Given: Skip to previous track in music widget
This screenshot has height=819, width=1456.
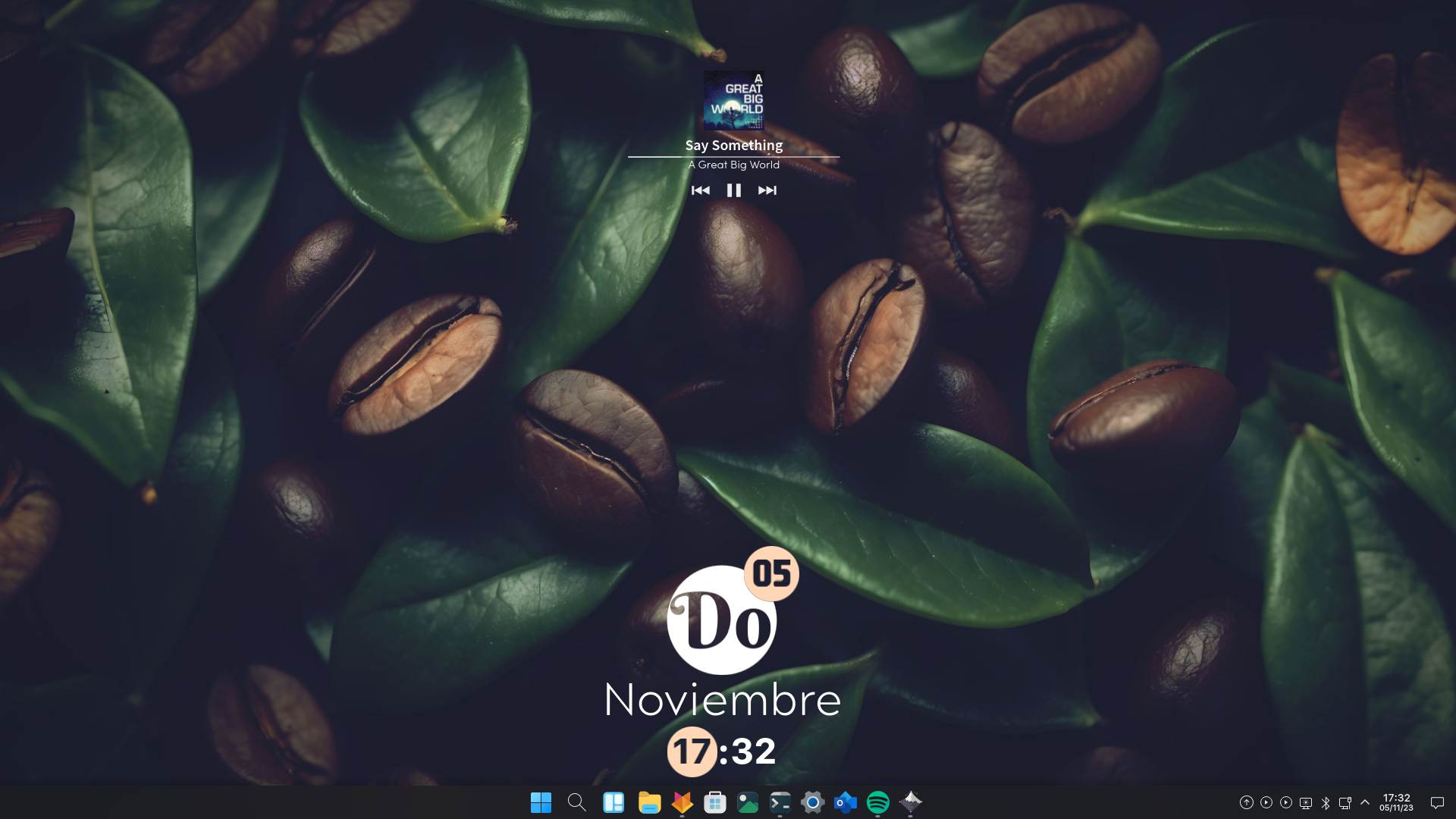Looking at the screenshot, I should coord(701,190).
